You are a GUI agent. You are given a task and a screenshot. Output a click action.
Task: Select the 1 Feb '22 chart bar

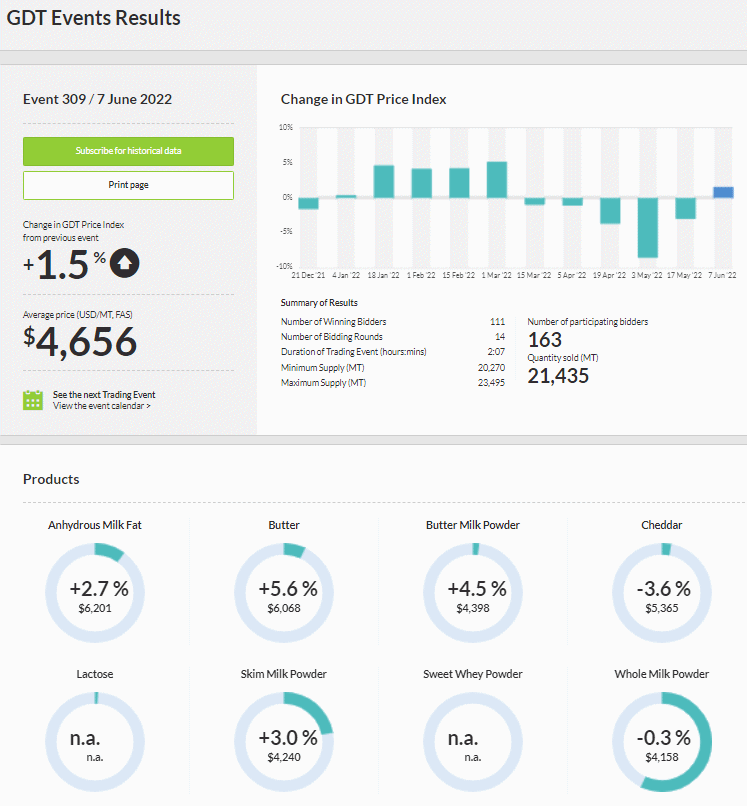pyautogui.click(x=422, y=183)
